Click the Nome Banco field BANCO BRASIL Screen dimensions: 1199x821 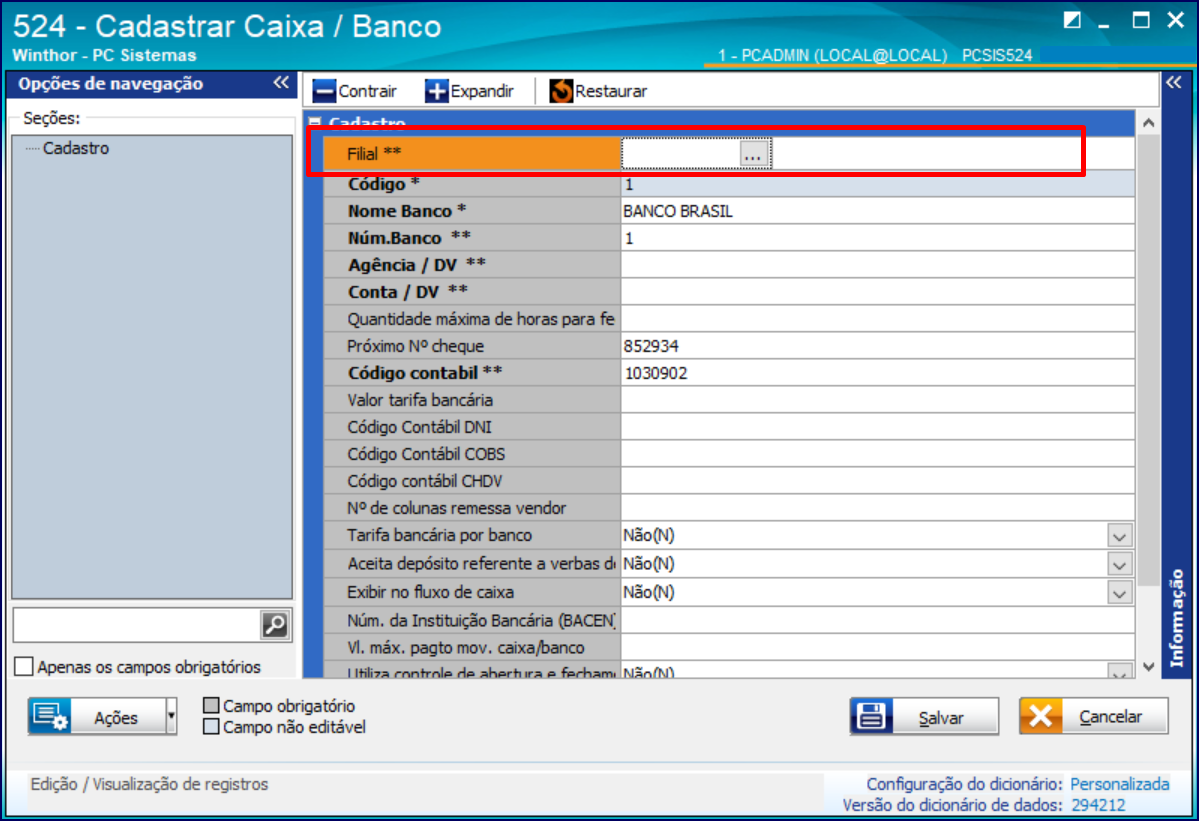click(x=878, y=211)
